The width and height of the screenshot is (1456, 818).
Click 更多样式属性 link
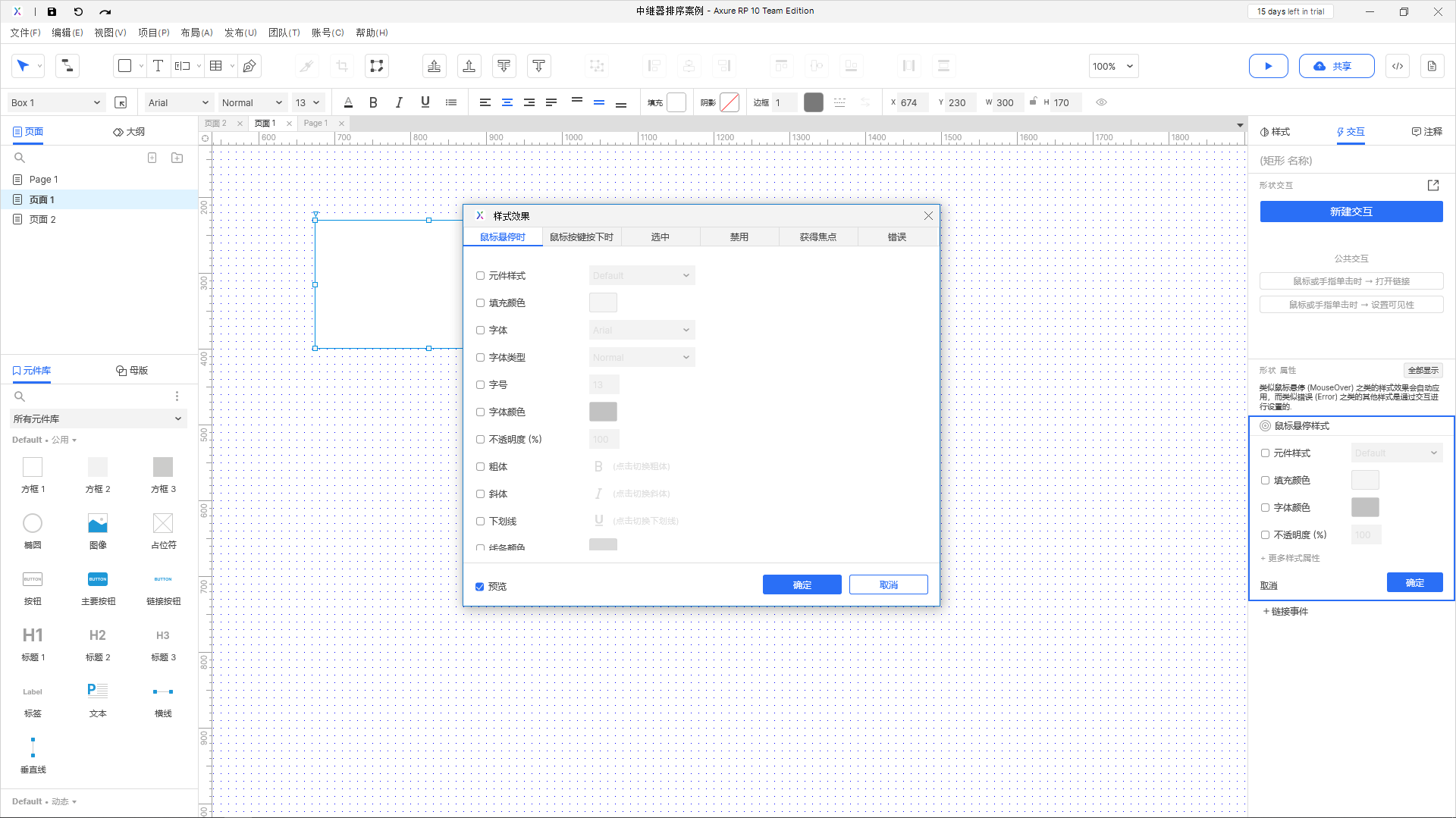pyautogui.click(x=1290, y=558)
